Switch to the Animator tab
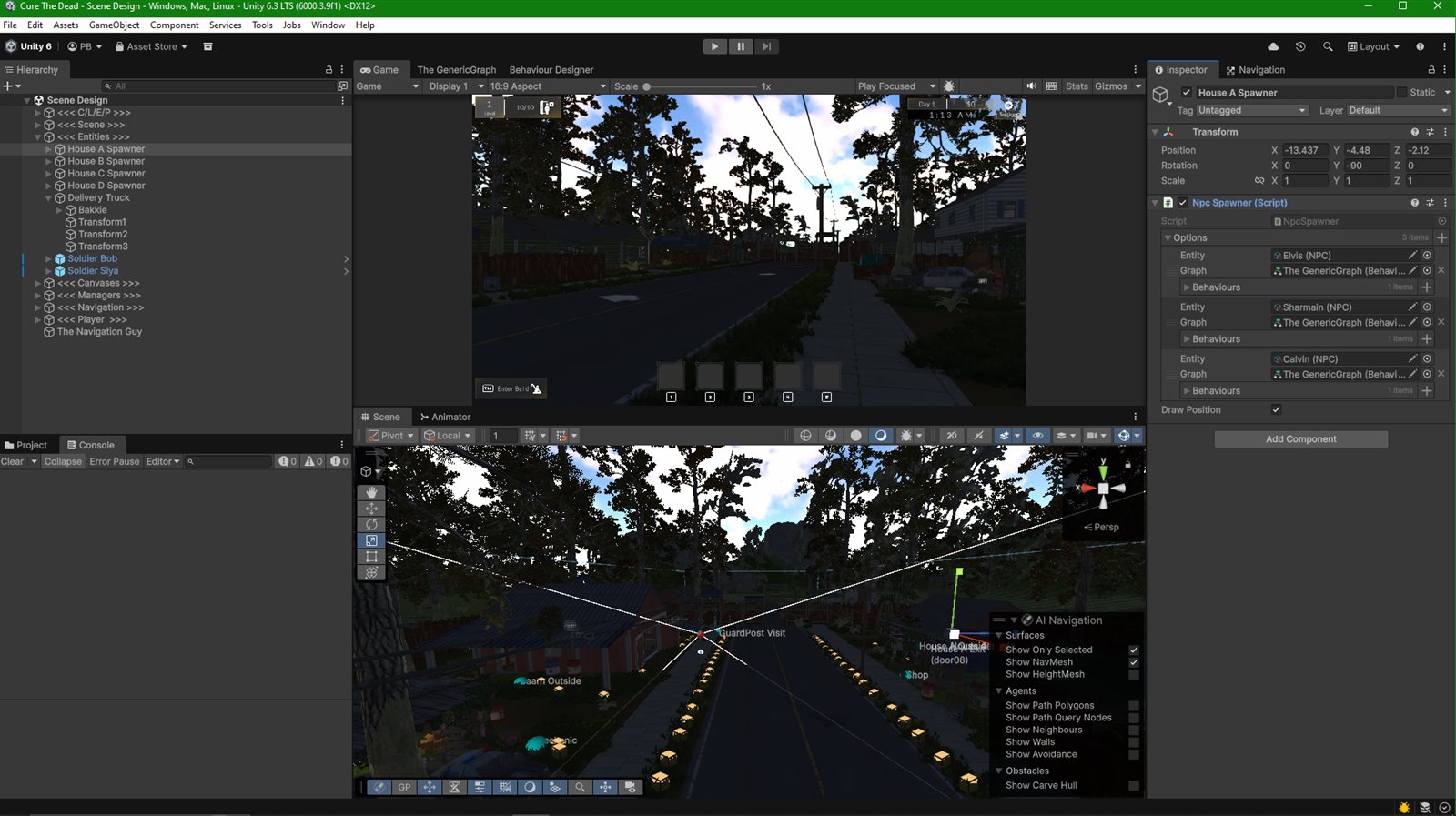This screenshot has width=1456, height=816. 445,418
